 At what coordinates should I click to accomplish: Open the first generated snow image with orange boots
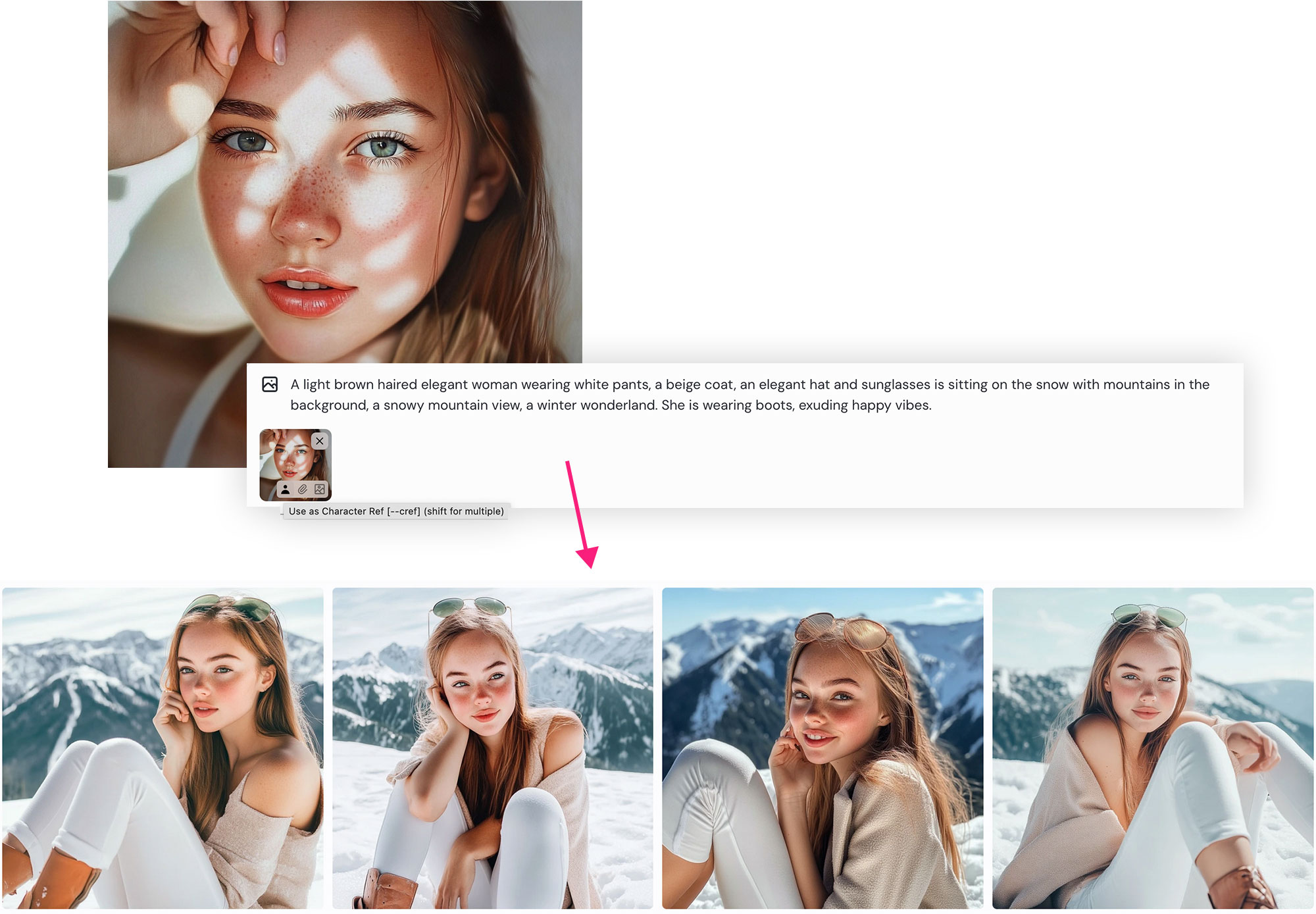pos(163,748)
